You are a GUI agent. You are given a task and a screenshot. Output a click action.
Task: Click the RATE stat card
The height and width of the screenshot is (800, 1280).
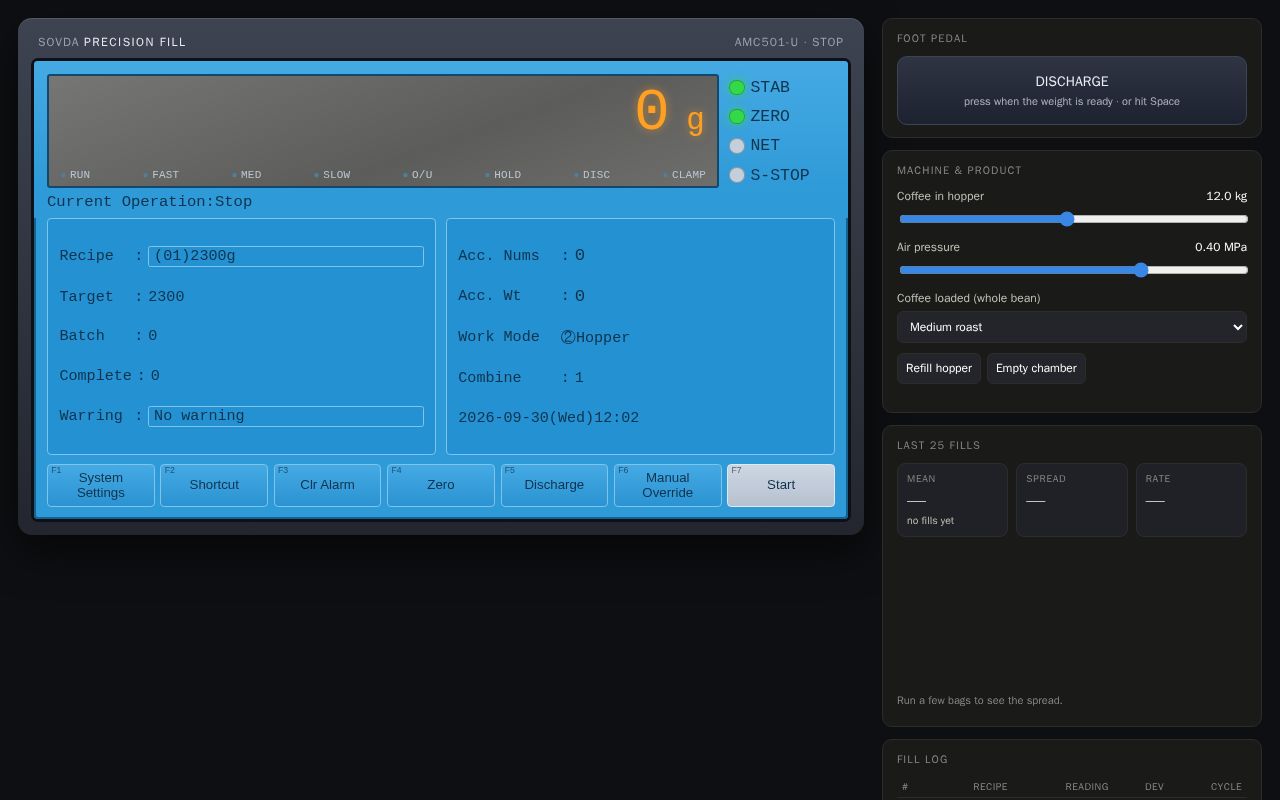(x=1191, y=500)
